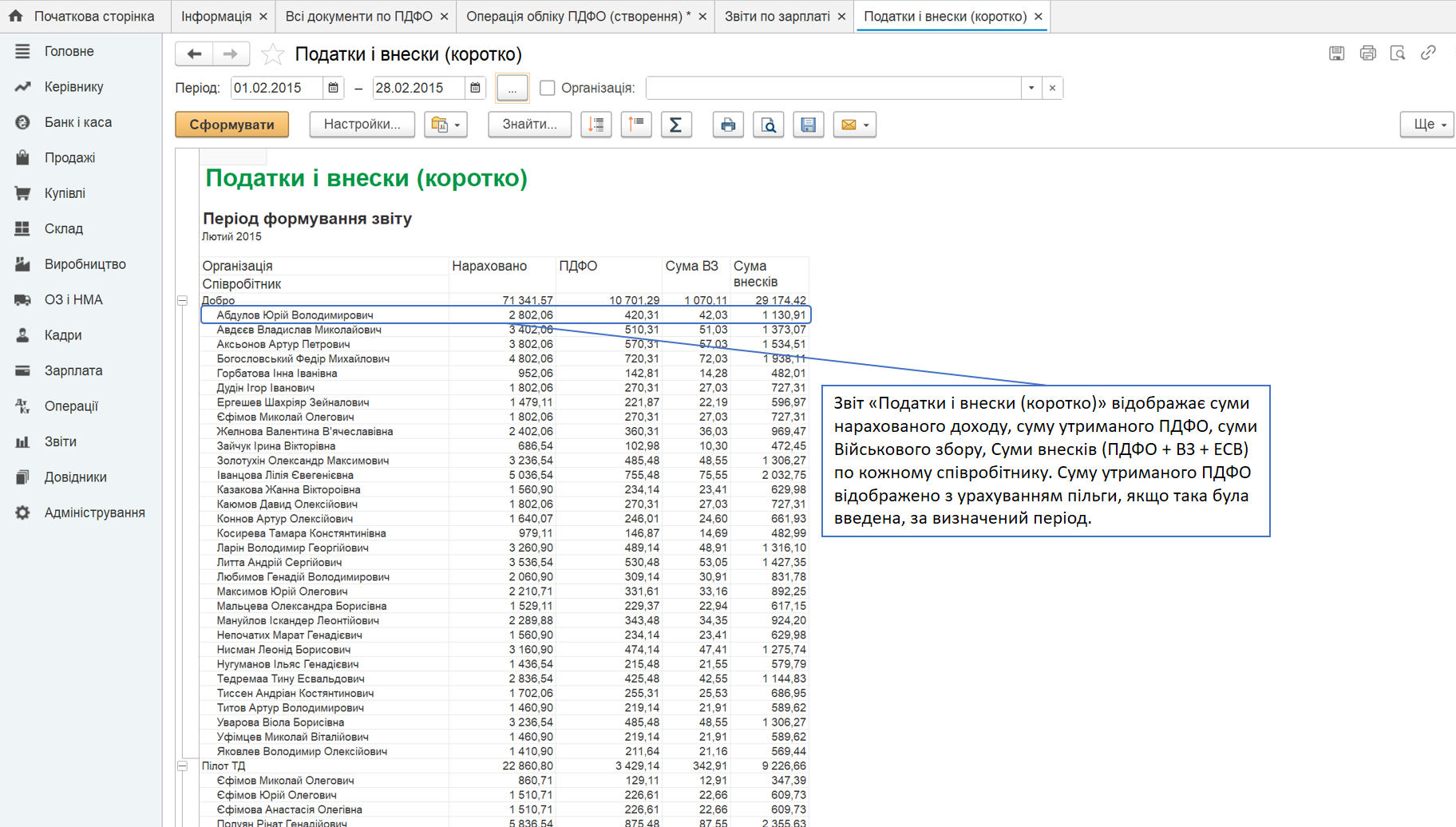Enable the Організація filter checkbox
Viewport: 1456px width, 827px height.
pos(547,88)
